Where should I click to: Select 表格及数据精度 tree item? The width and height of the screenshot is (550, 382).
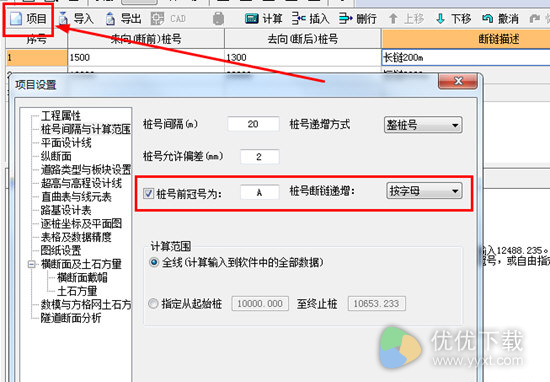point(76,237)
